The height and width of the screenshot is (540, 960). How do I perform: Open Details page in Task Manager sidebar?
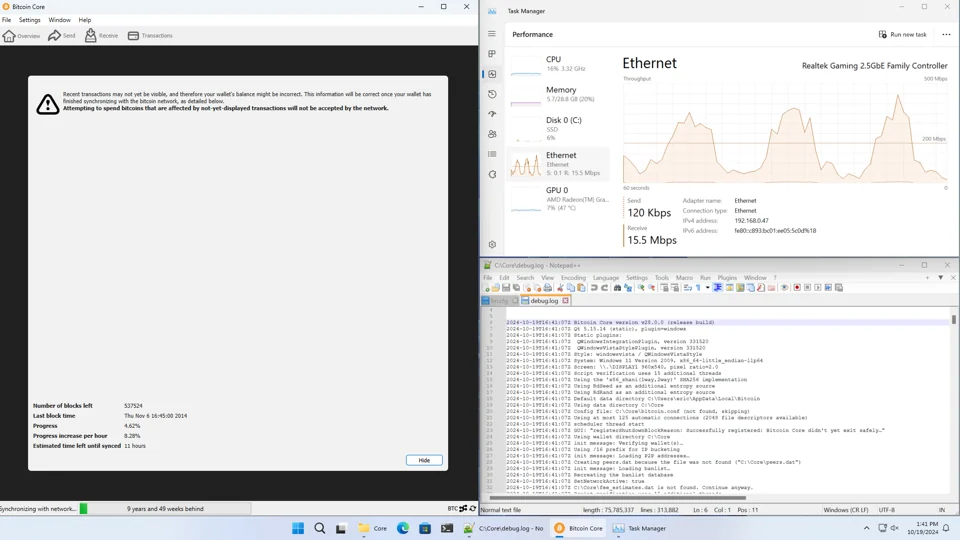[x=492, y=154]
